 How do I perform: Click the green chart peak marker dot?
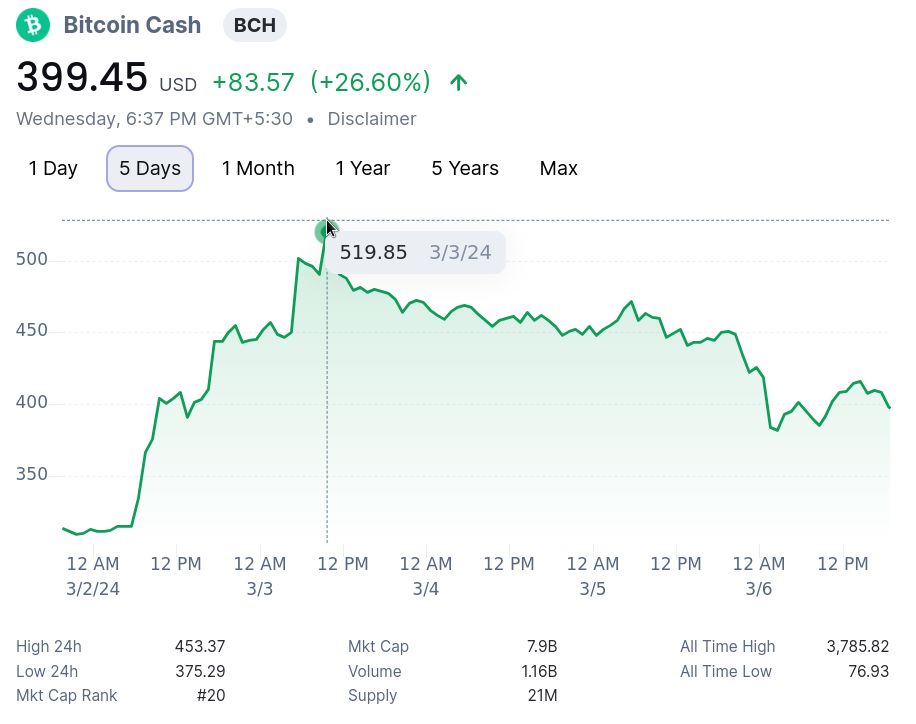(323, 232)
